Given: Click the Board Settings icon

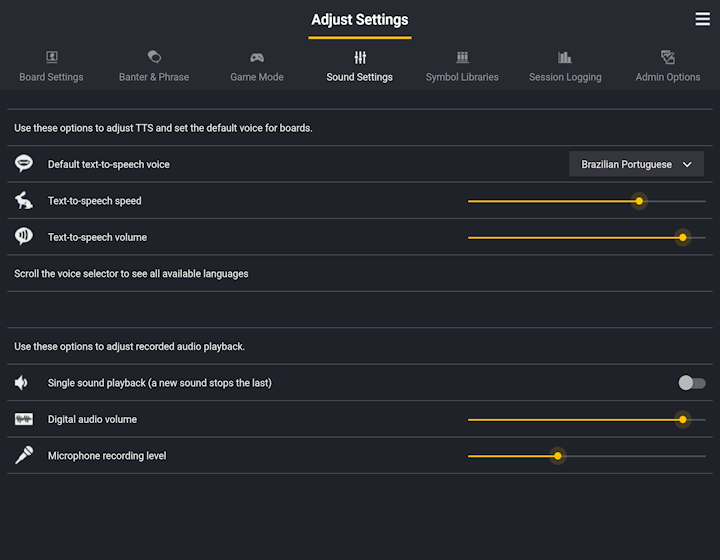Looking at the screenshot, I should click(51, 57).
